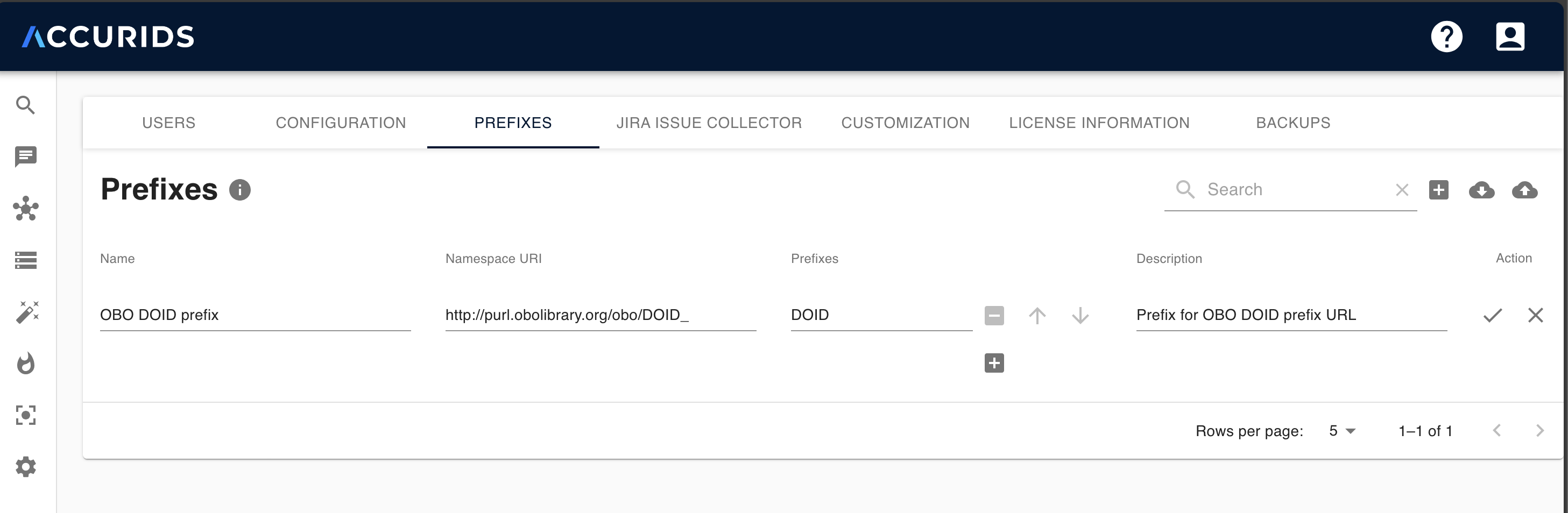The height and width of the screenshot is (513, 1568).
Task: Open the magic wand icon in sidebar
Action: pos(26,312)
